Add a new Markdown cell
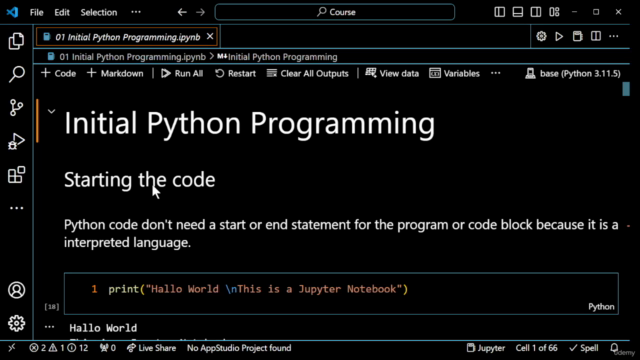Image resolution: width=640 pixels, height=360 pixels. tap(116, 73)
